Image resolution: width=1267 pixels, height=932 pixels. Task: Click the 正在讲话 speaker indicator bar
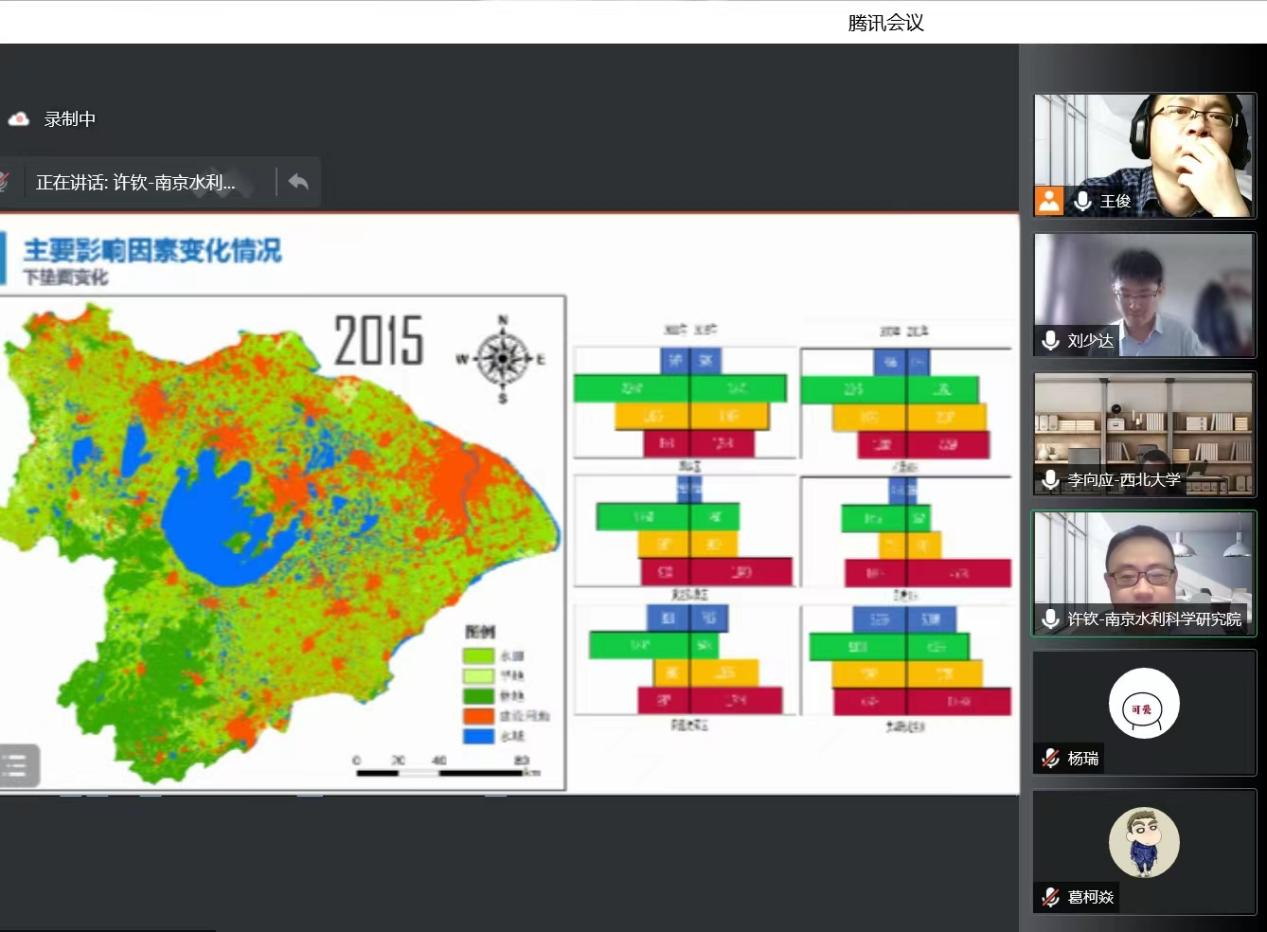[136, 182]
